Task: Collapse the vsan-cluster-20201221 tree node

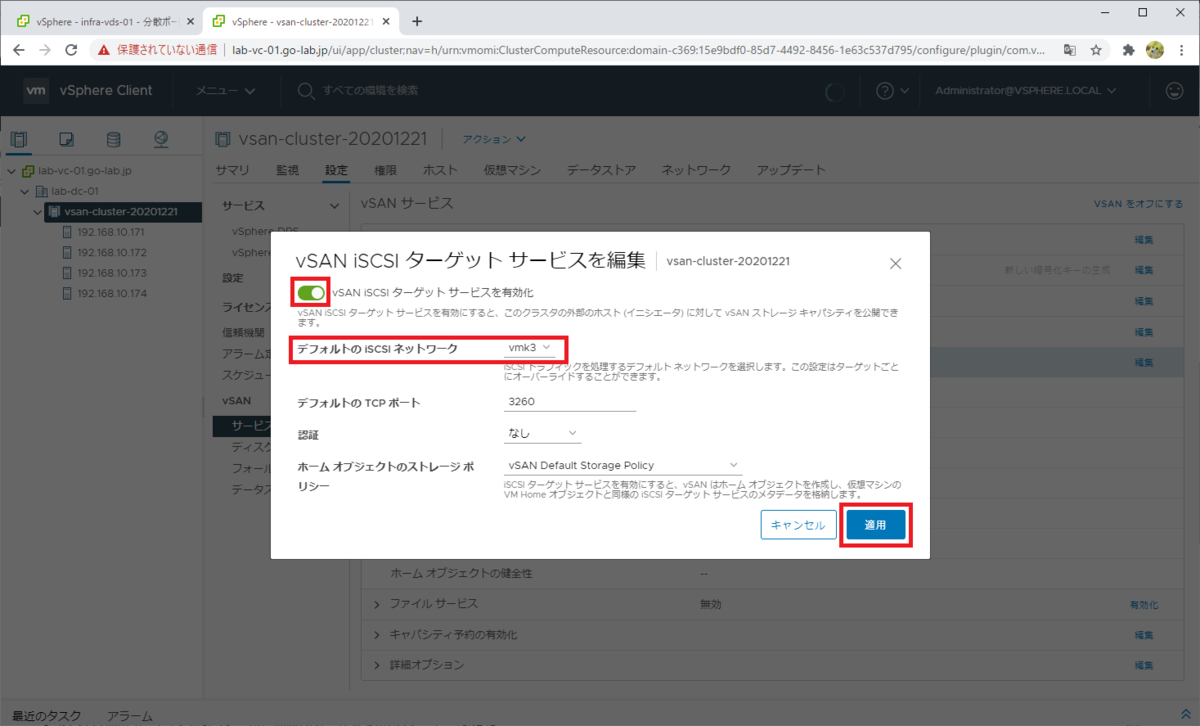Action: [38, 212]
